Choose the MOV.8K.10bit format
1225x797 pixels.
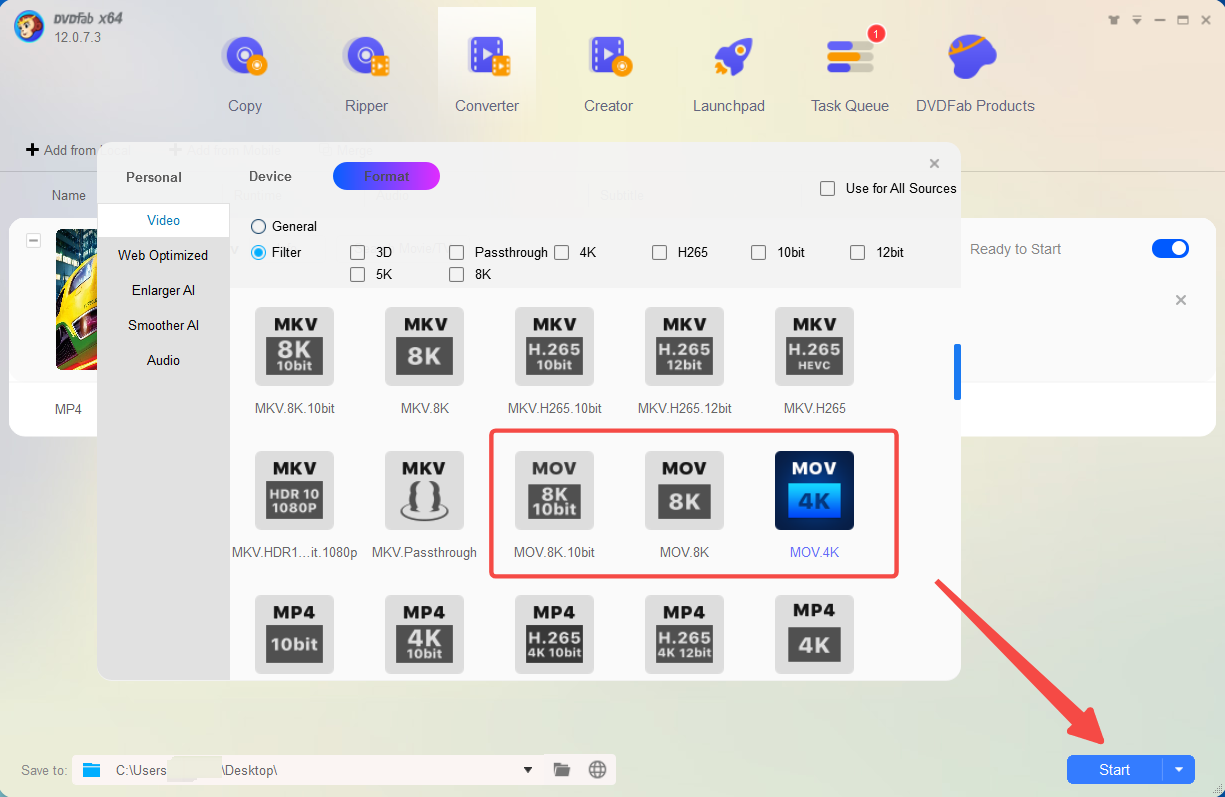point(554,490)
